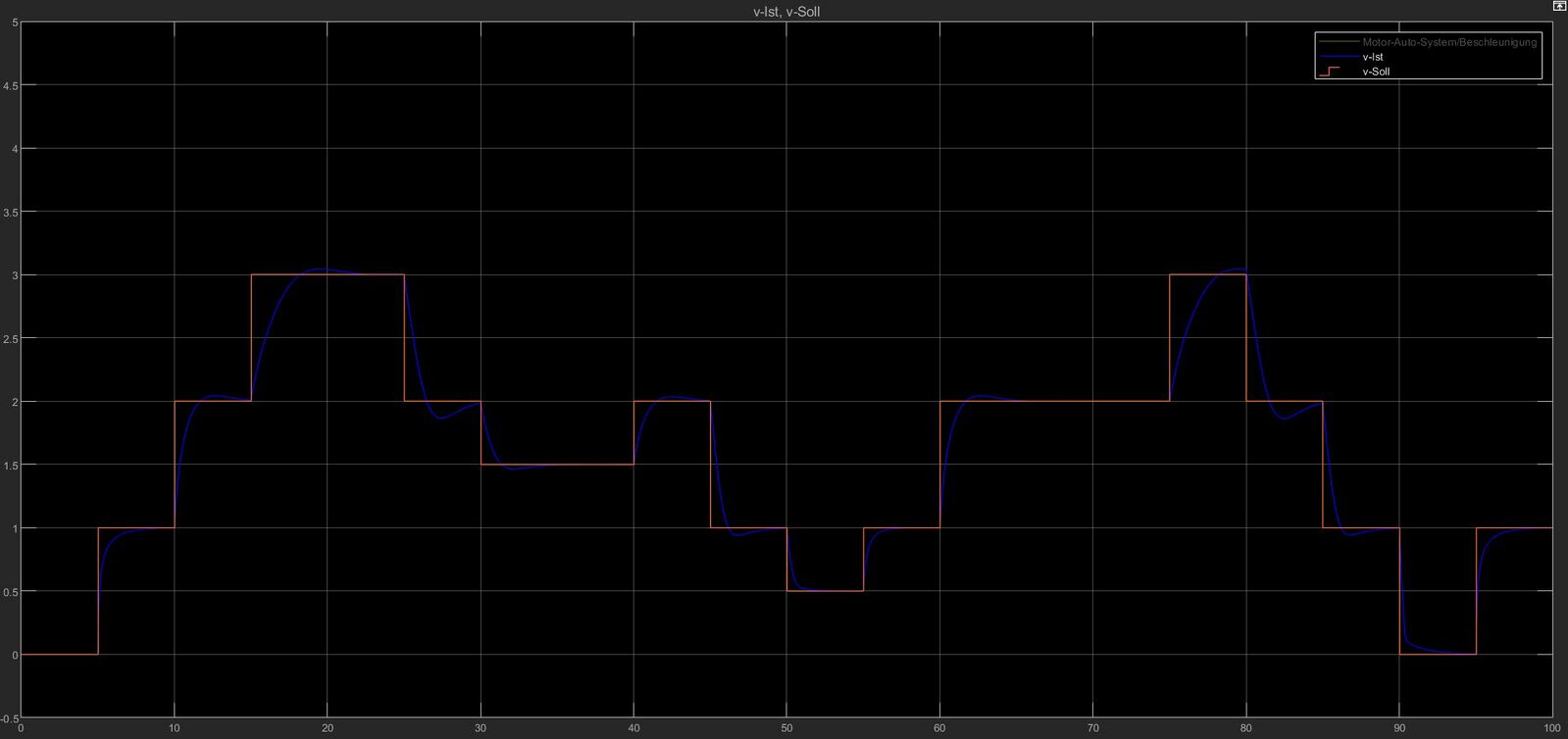Select the y-axis tick label 1.5

click(x=11, y=465)
